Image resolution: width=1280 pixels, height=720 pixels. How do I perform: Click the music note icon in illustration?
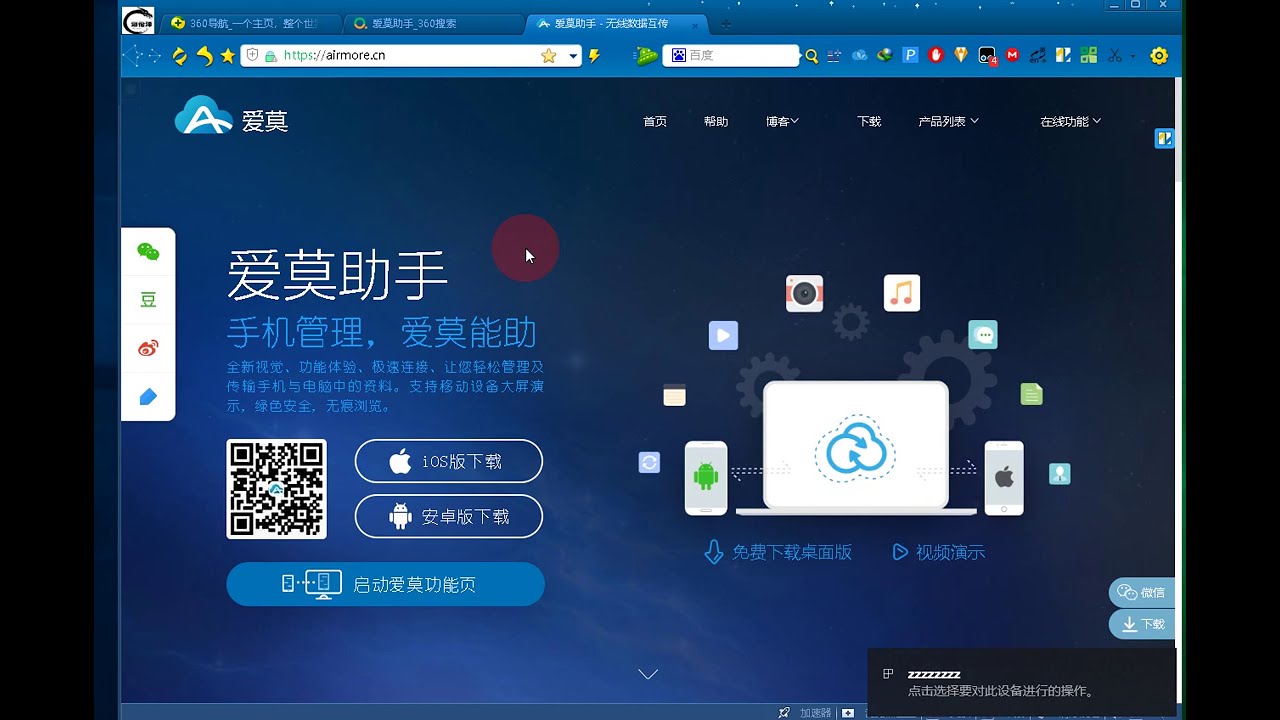pyautogui.click(x=902, y=293)
